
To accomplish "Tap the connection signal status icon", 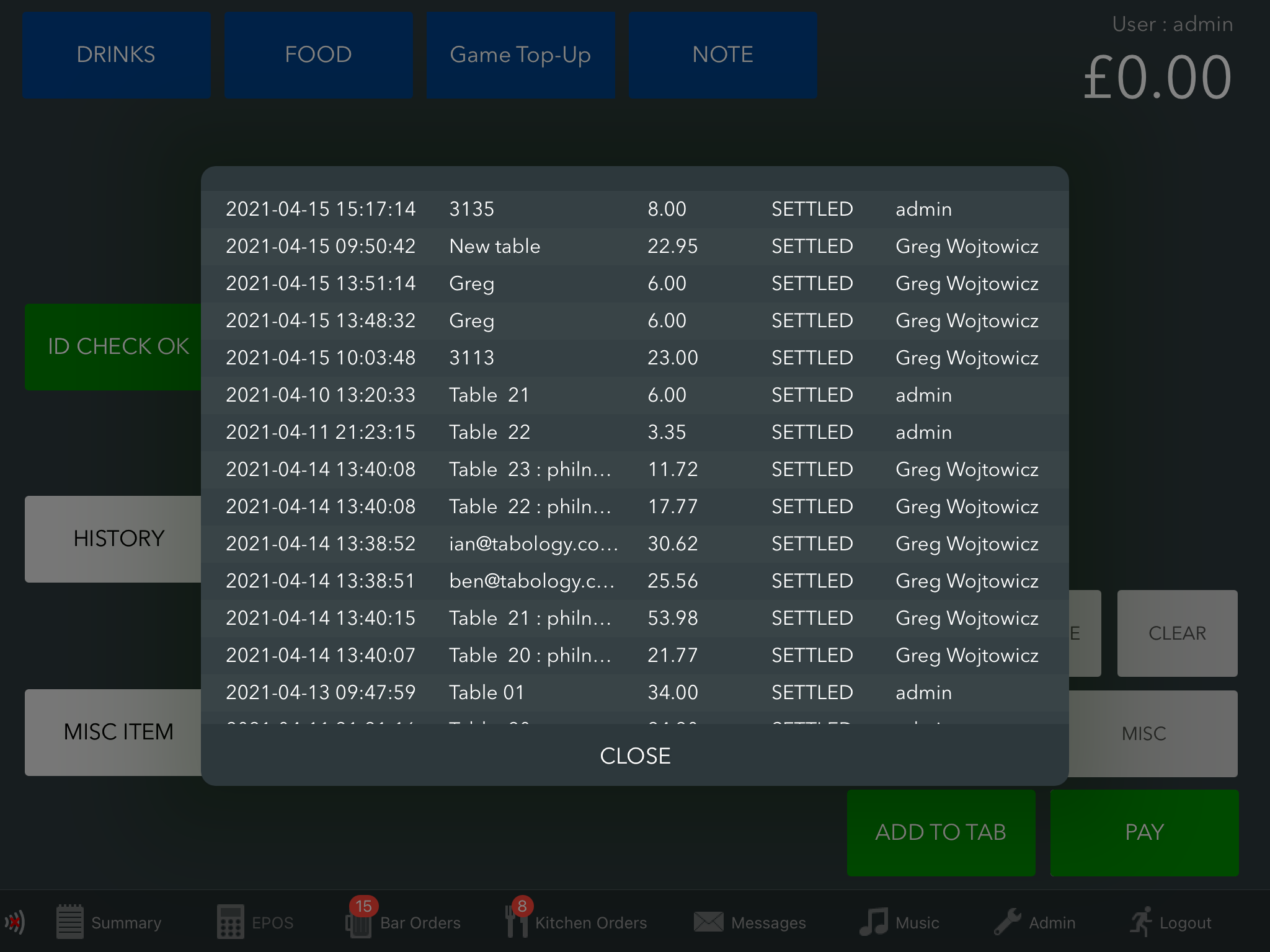I will (15, 922).
